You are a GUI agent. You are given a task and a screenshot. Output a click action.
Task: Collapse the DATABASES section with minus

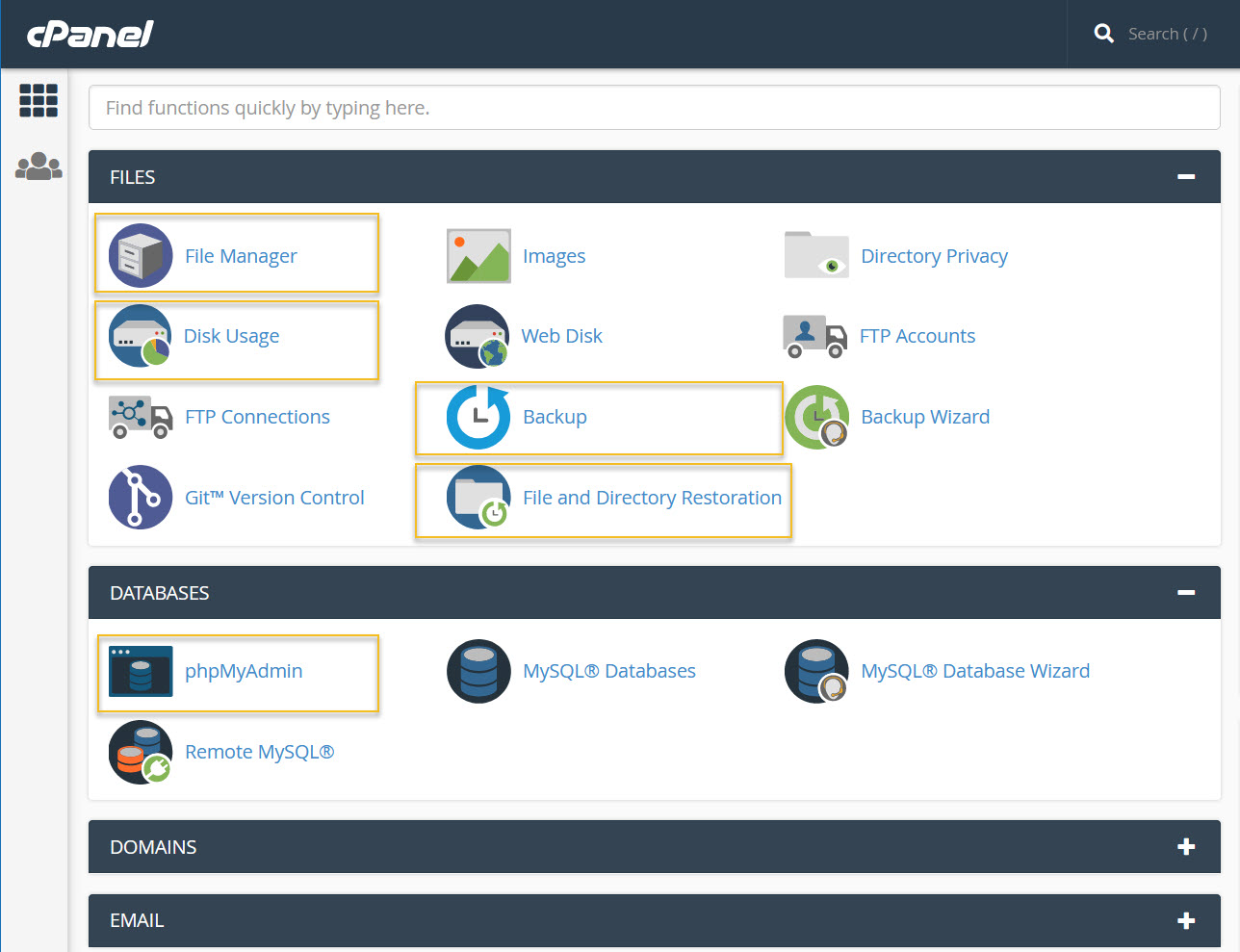tap(1186, 593)
